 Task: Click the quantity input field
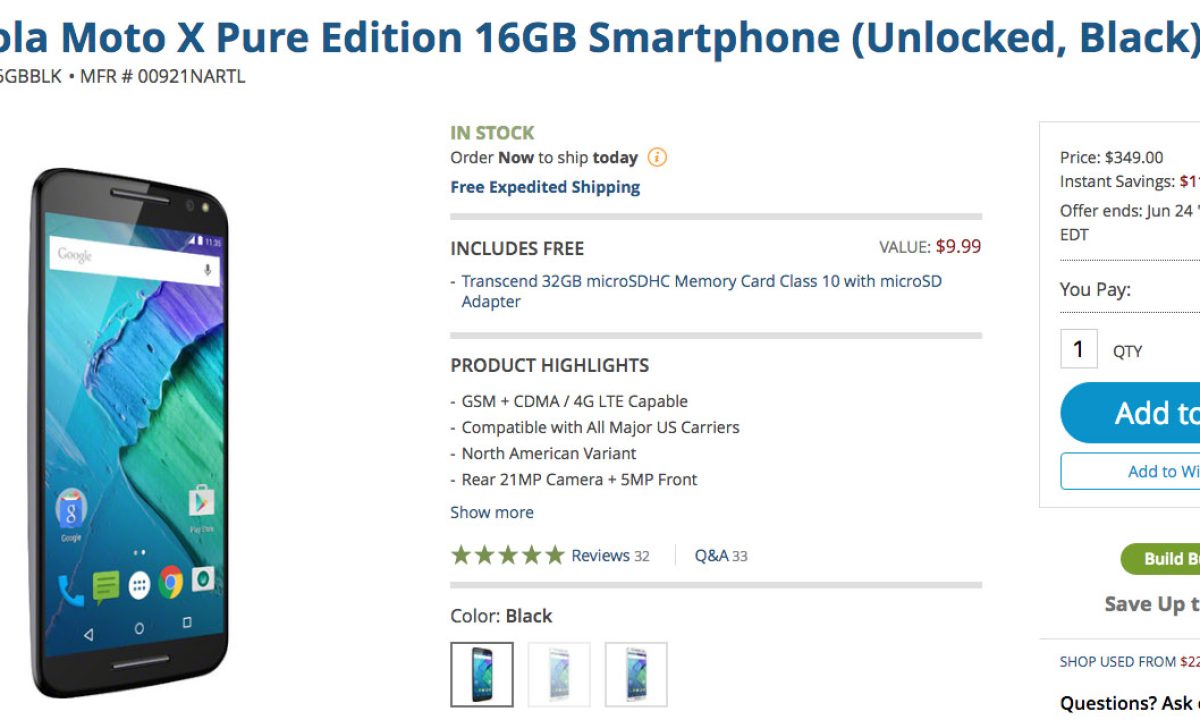tap(1078, 349)
